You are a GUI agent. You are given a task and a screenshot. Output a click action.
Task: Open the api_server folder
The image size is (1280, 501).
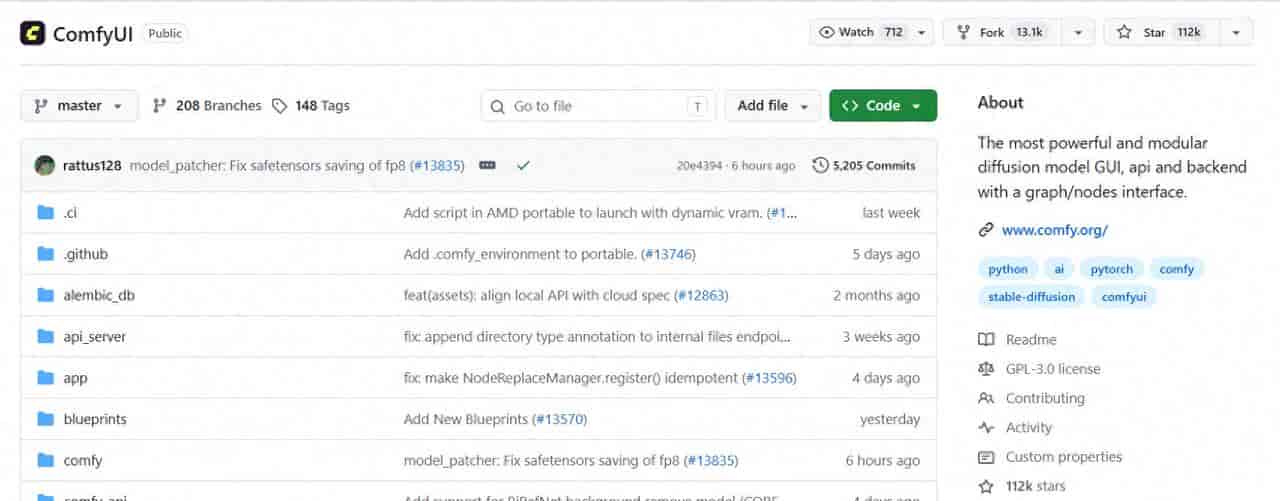click(94, 337)
